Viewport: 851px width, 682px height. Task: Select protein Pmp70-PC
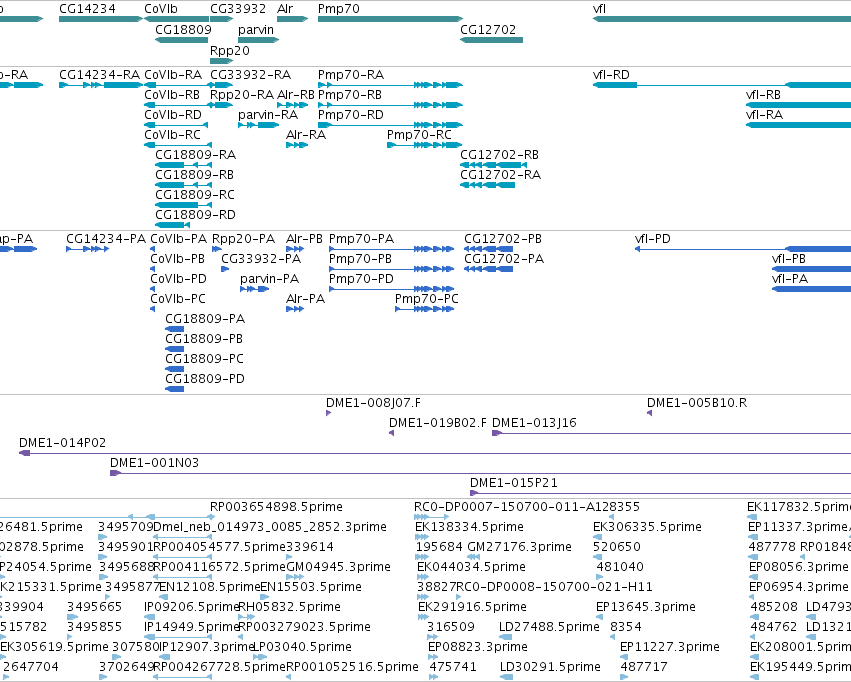pyautogui.click(x=424, y=309)
